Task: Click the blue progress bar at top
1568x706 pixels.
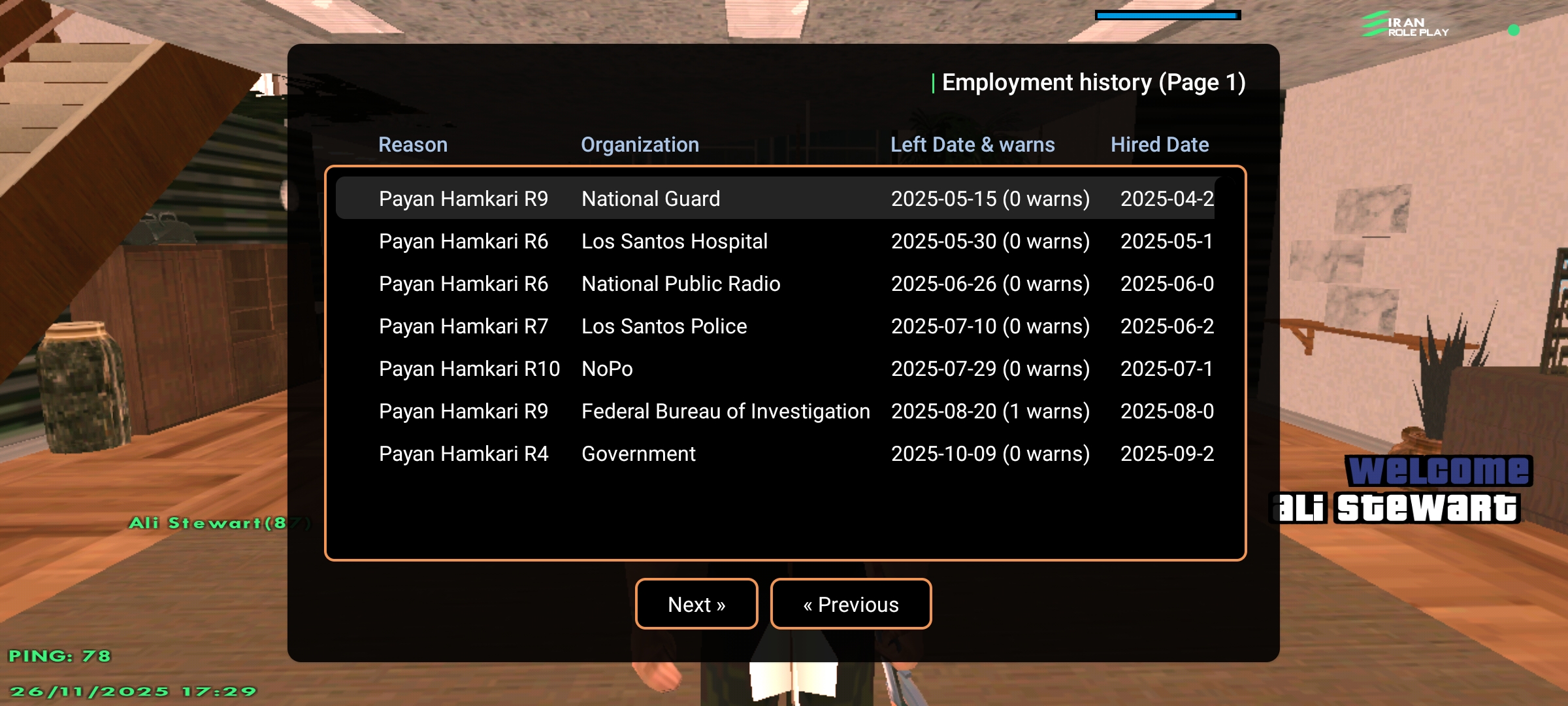Action: pyautogui.click(x=1168, y=15)
